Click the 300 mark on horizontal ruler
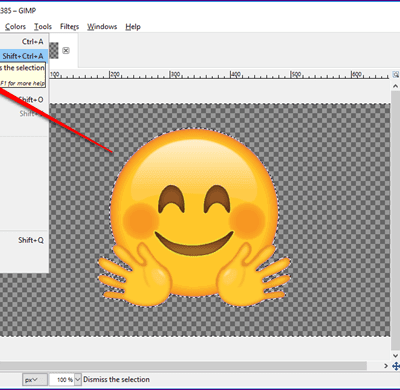 (x=175, y=74)
